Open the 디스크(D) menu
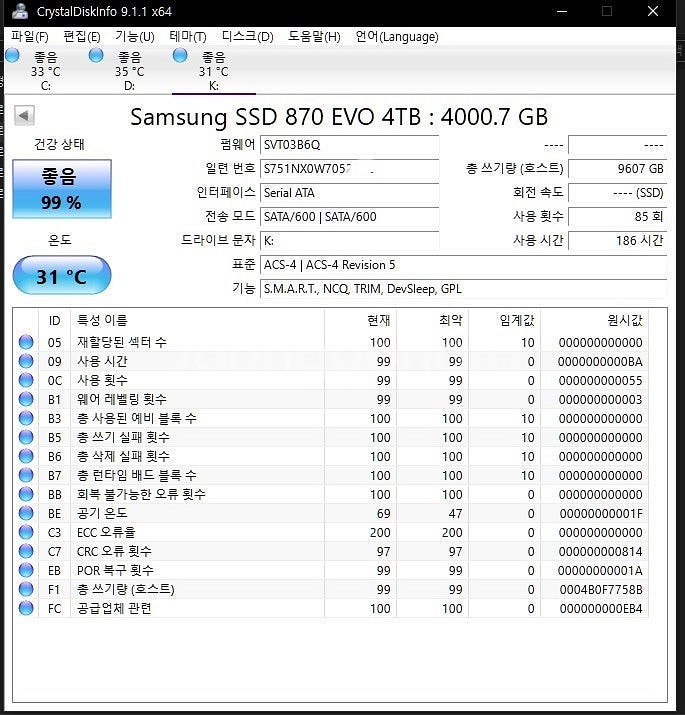The height and width of the screenshot is (715, 685). [248, 36]
